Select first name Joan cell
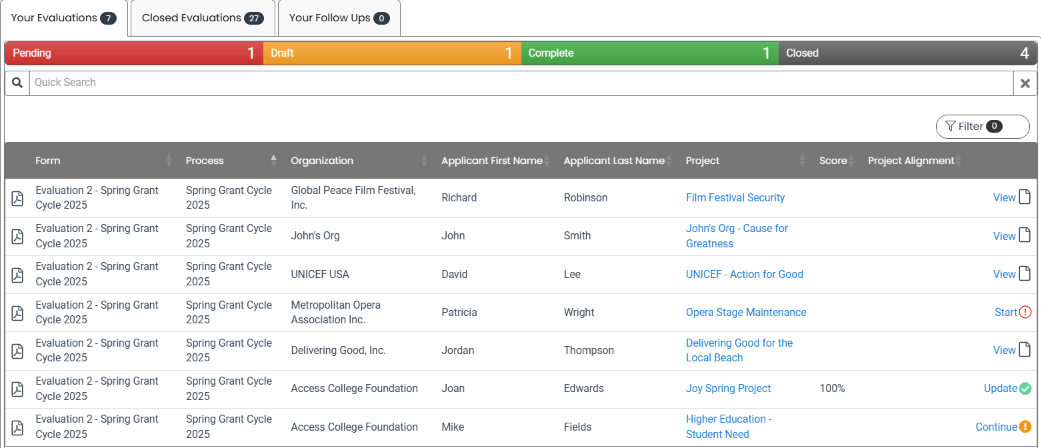Viewport: 1041px width, 448px height. (452, 388)
